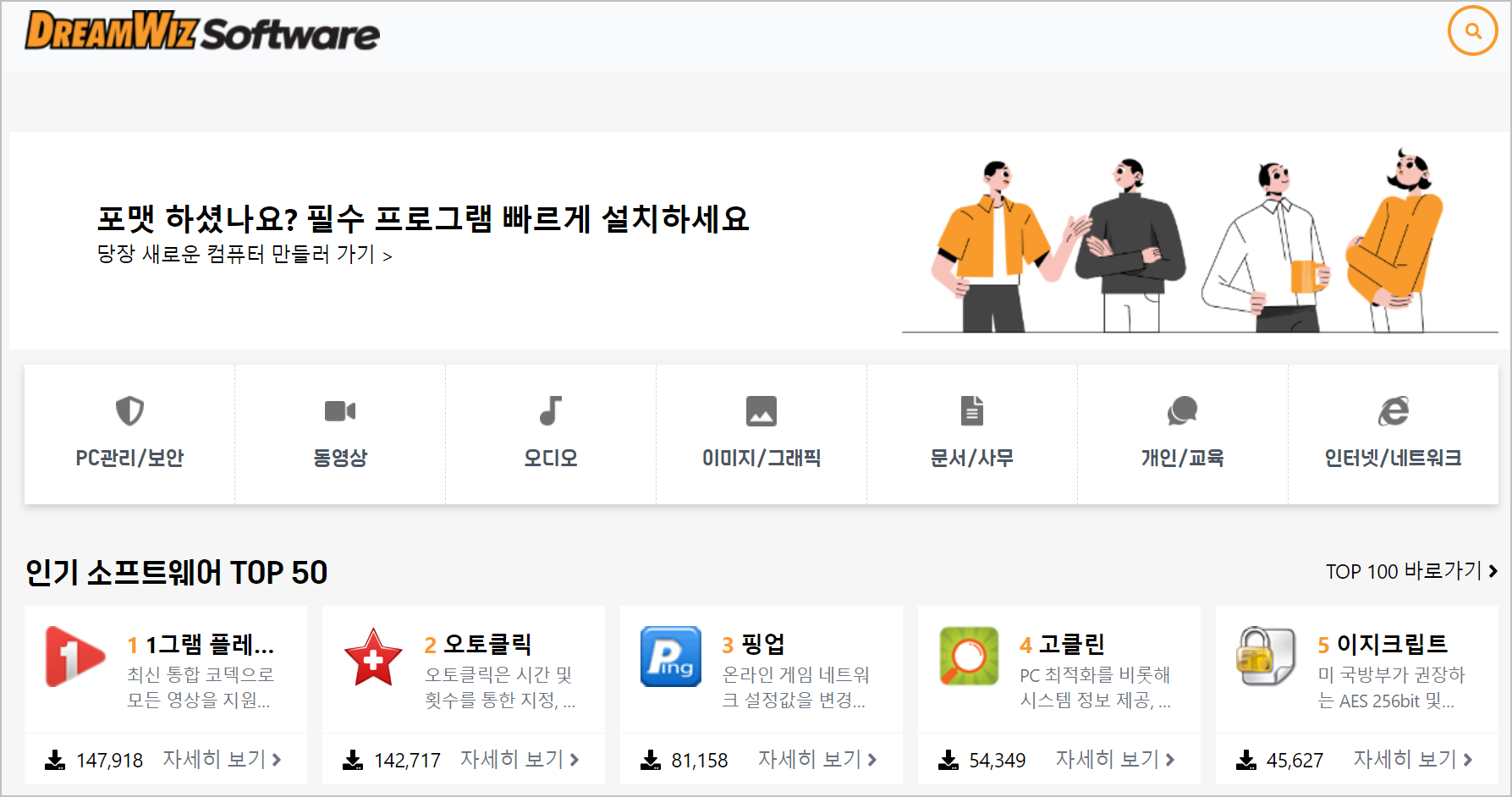Open 자세히 보기 for 이지크립트

pyautogui.click(x=1413, y=759)
